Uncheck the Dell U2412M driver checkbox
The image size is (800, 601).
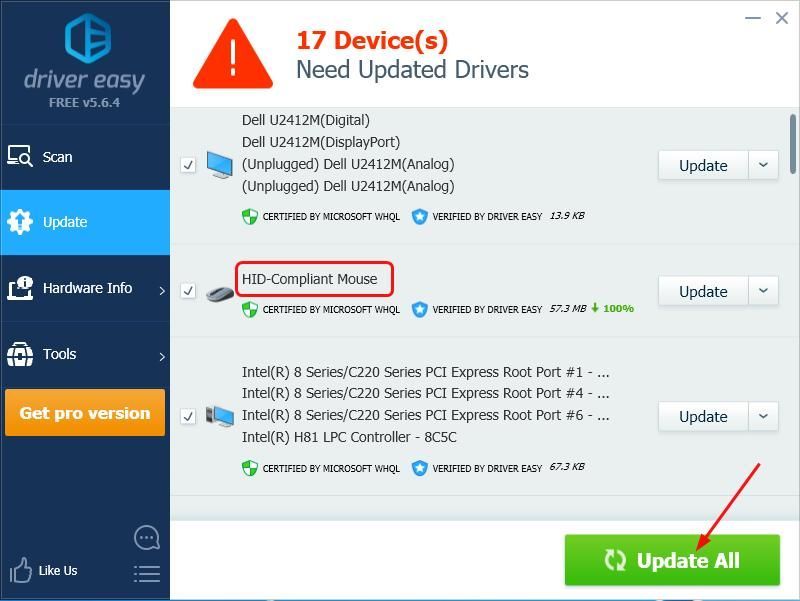(188, 165)
